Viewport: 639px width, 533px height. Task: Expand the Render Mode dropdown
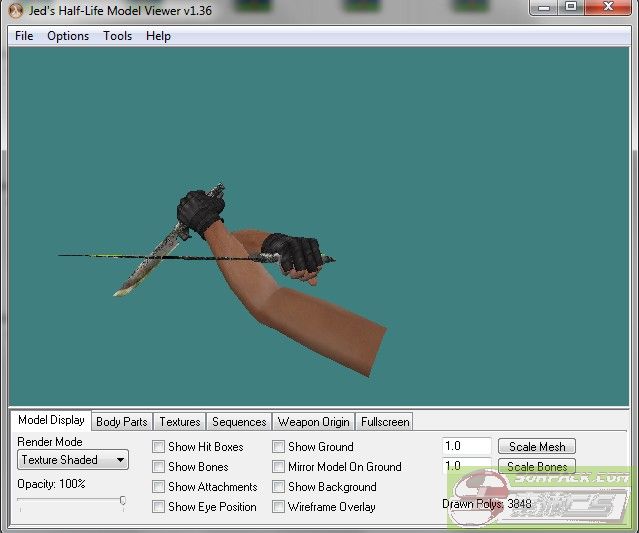tap(73, 460)
